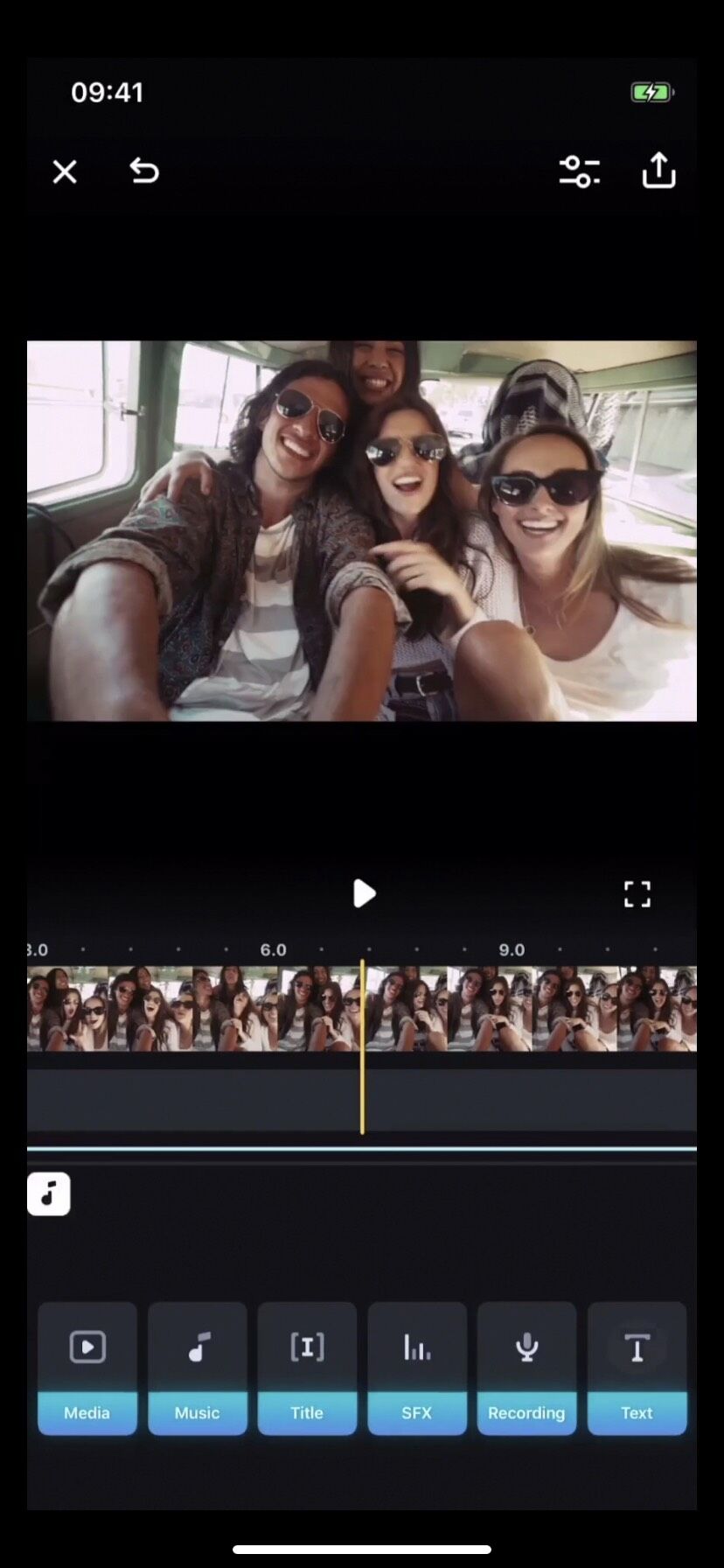Open the Media tool
Viewport: 724px width, 1568px height.
(87, 1368)
